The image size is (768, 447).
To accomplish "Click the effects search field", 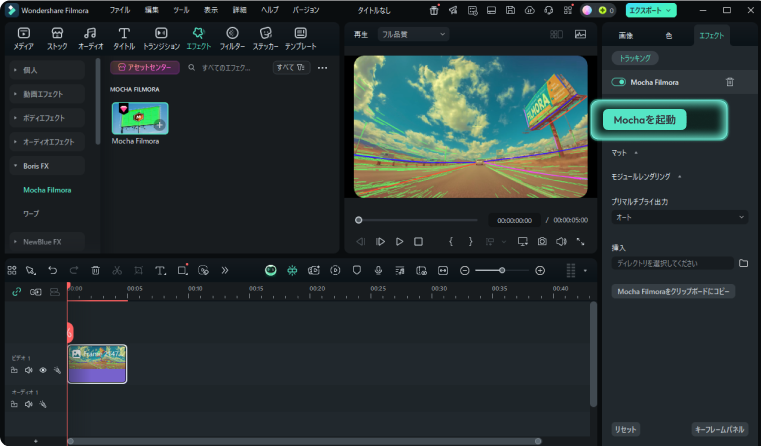I will (226, 68).
